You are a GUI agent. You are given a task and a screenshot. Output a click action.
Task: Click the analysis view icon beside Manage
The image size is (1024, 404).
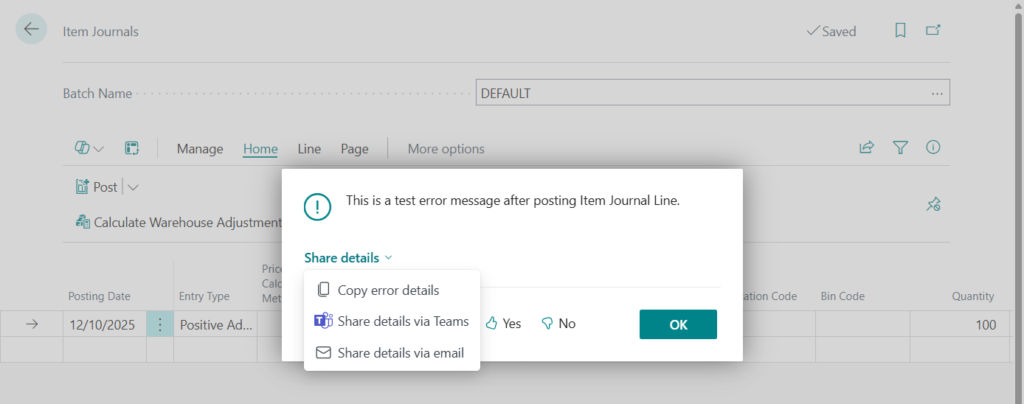131,148
